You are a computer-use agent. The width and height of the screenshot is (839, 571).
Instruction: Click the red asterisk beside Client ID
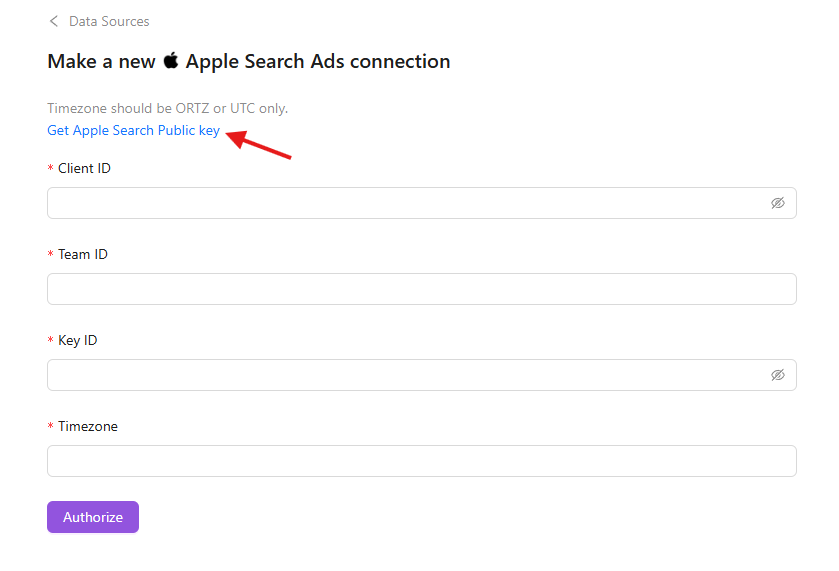50,168
